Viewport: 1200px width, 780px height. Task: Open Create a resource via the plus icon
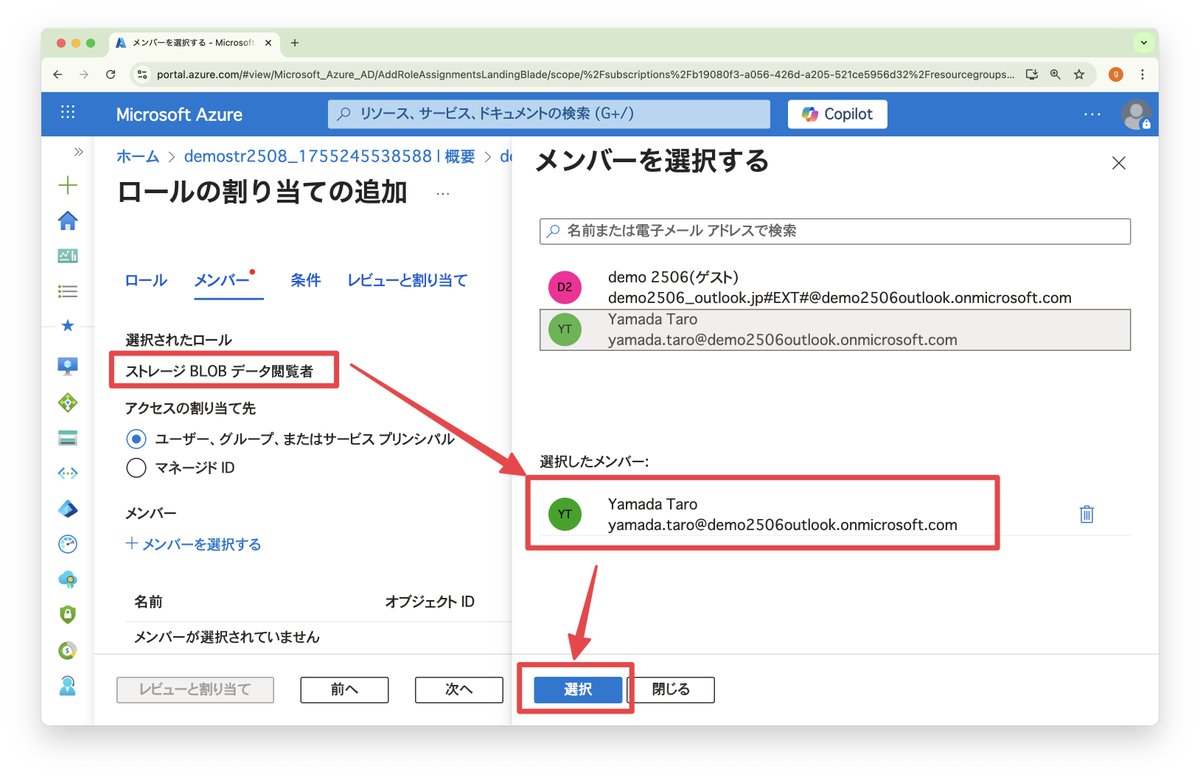(67, 185)
